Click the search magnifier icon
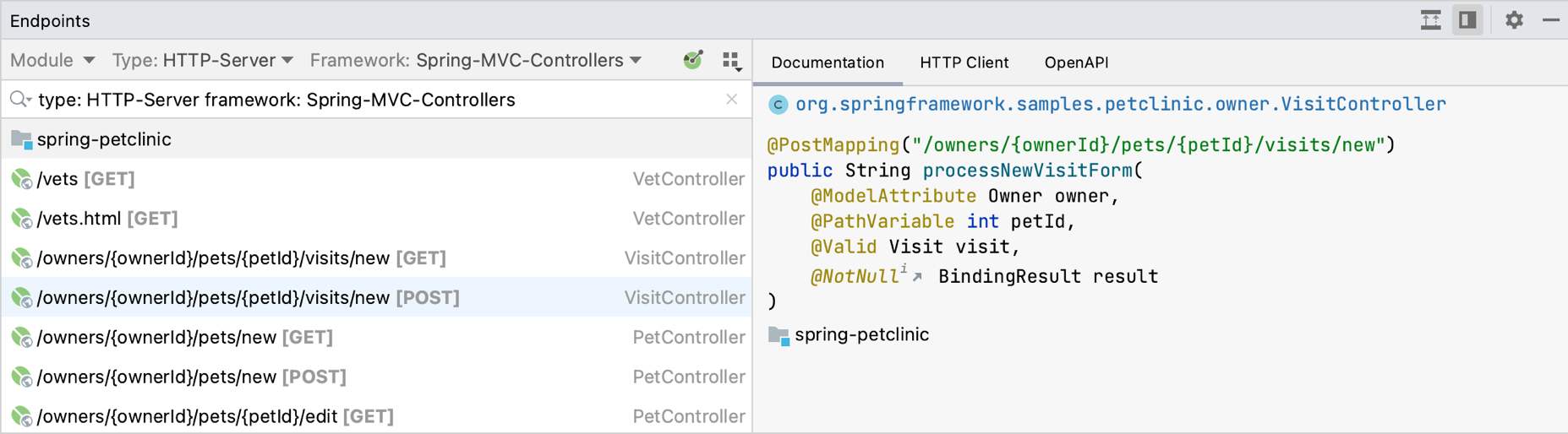The image size is (1568, 434). point(19,100)
